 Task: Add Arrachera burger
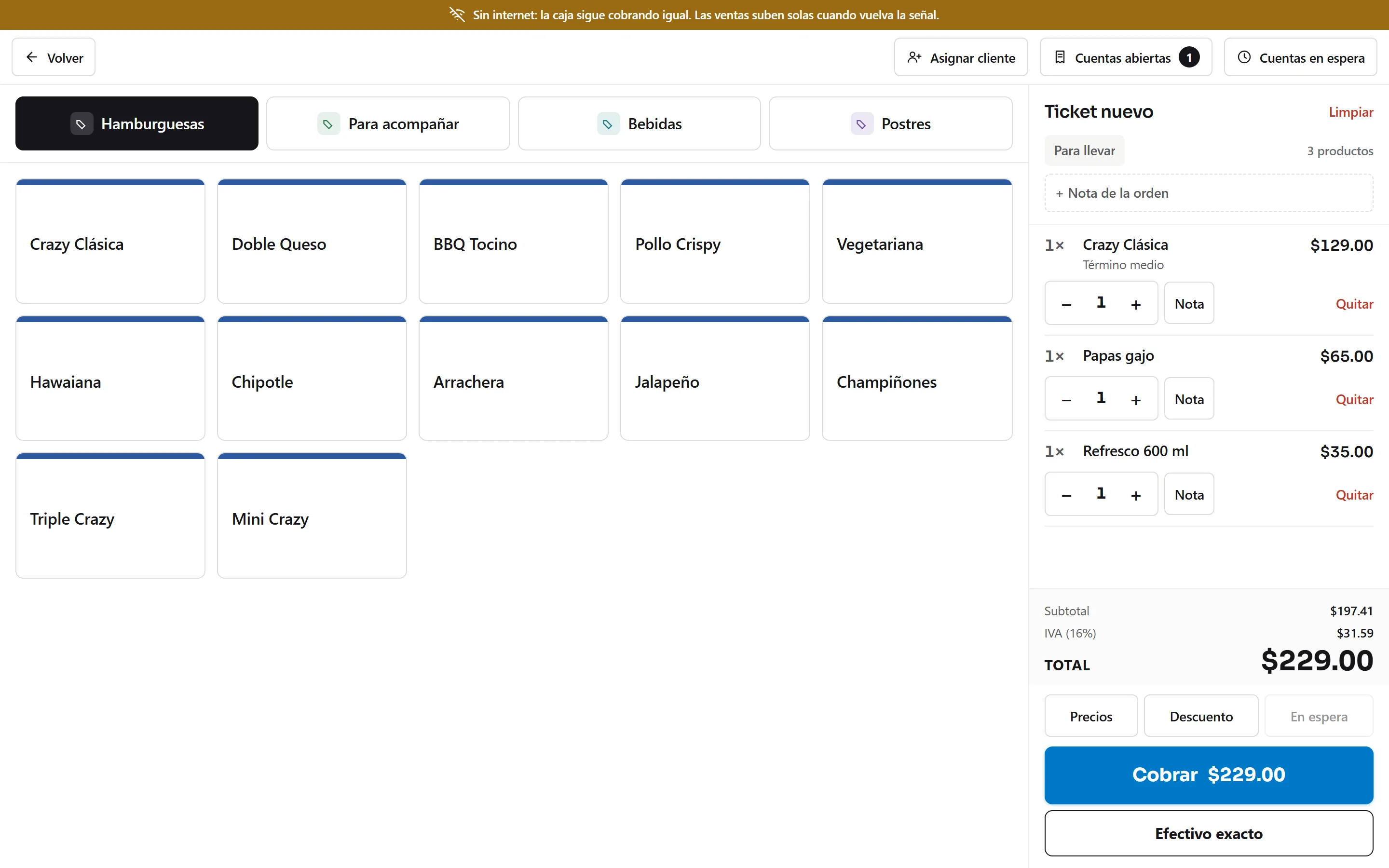point(513,379)
